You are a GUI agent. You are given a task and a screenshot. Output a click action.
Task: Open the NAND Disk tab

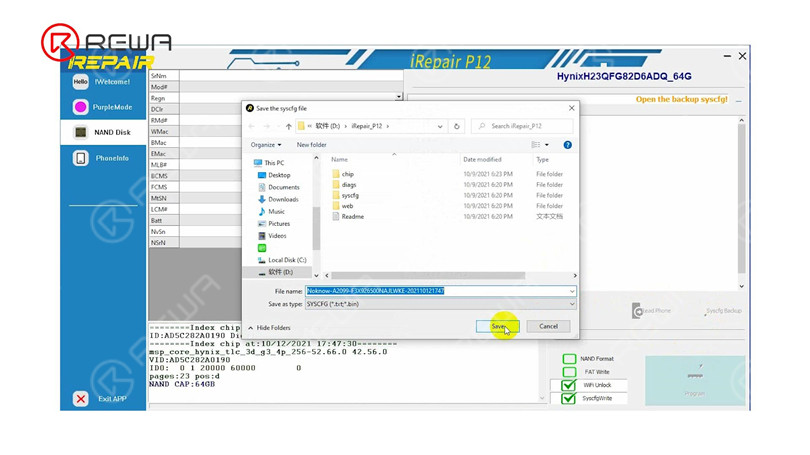click(103, 132)
